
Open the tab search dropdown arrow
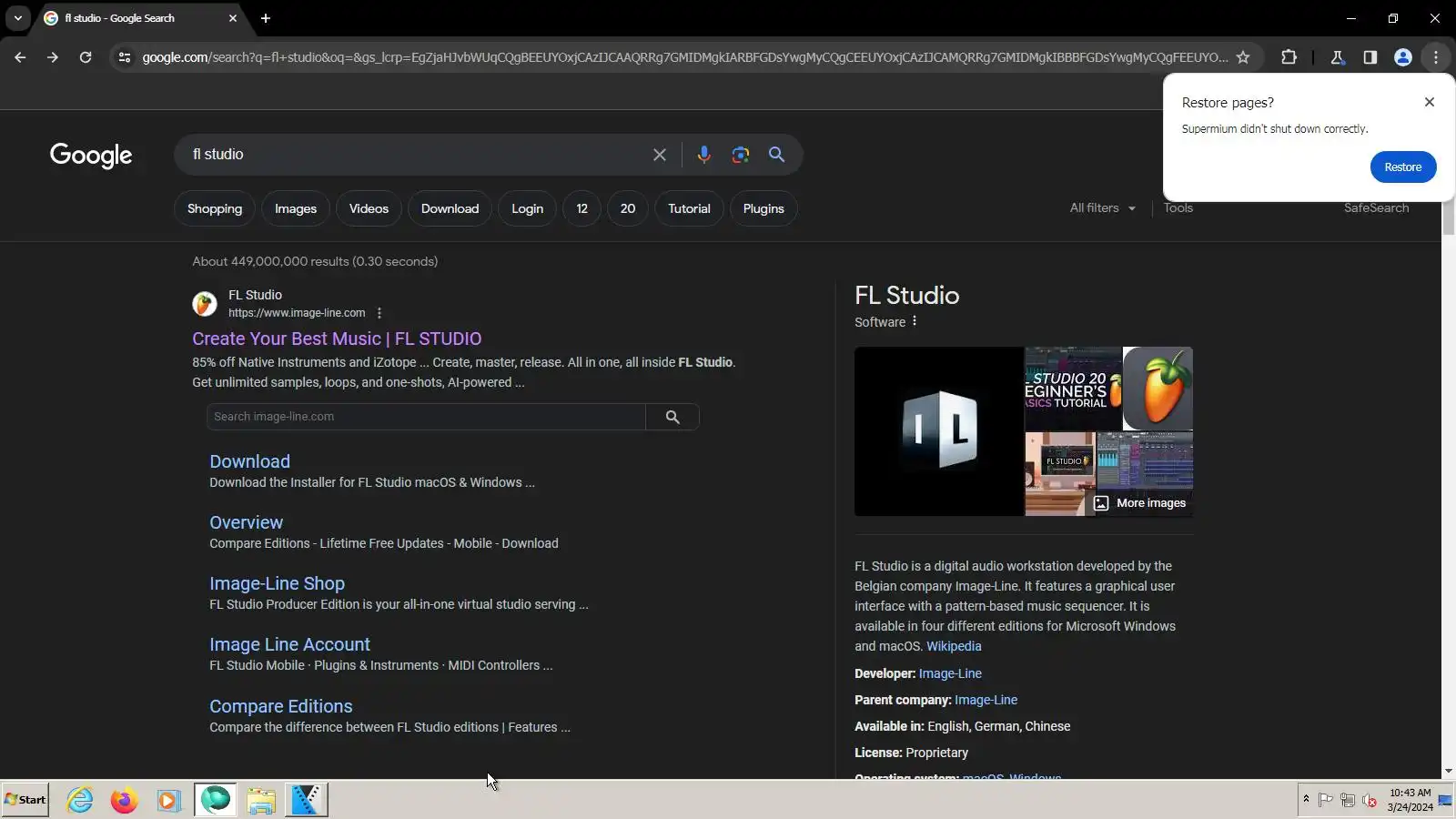click(18, 18)
